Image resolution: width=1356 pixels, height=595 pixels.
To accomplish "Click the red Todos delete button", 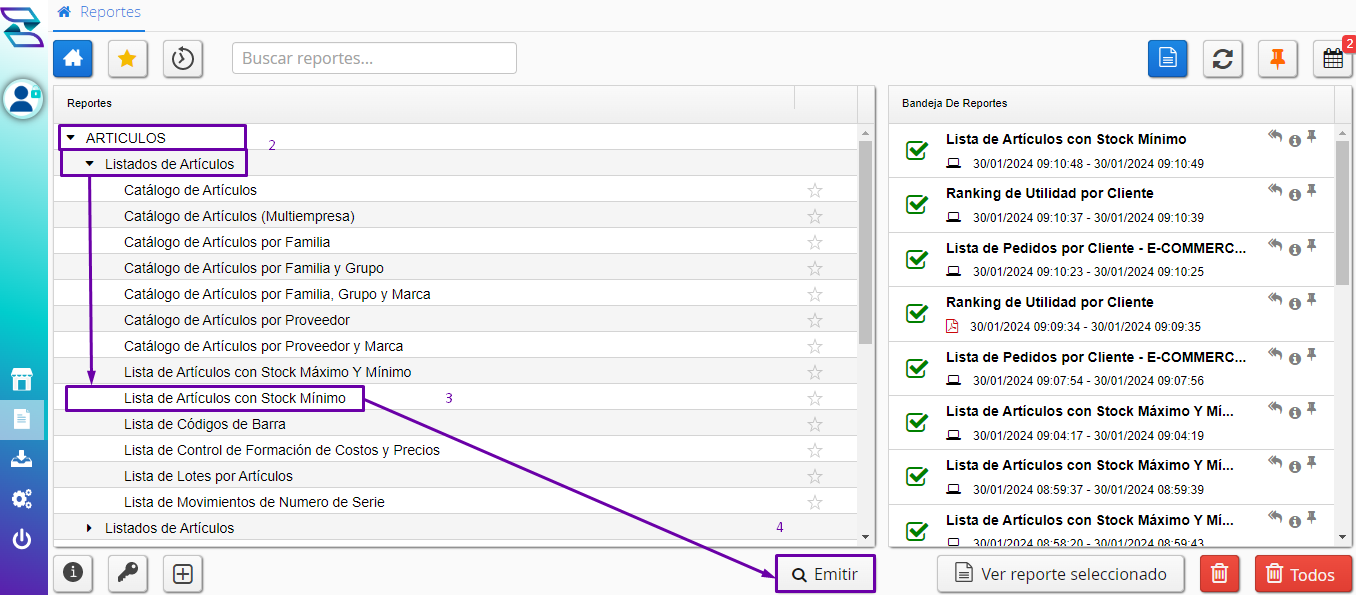I will 1303,574.
